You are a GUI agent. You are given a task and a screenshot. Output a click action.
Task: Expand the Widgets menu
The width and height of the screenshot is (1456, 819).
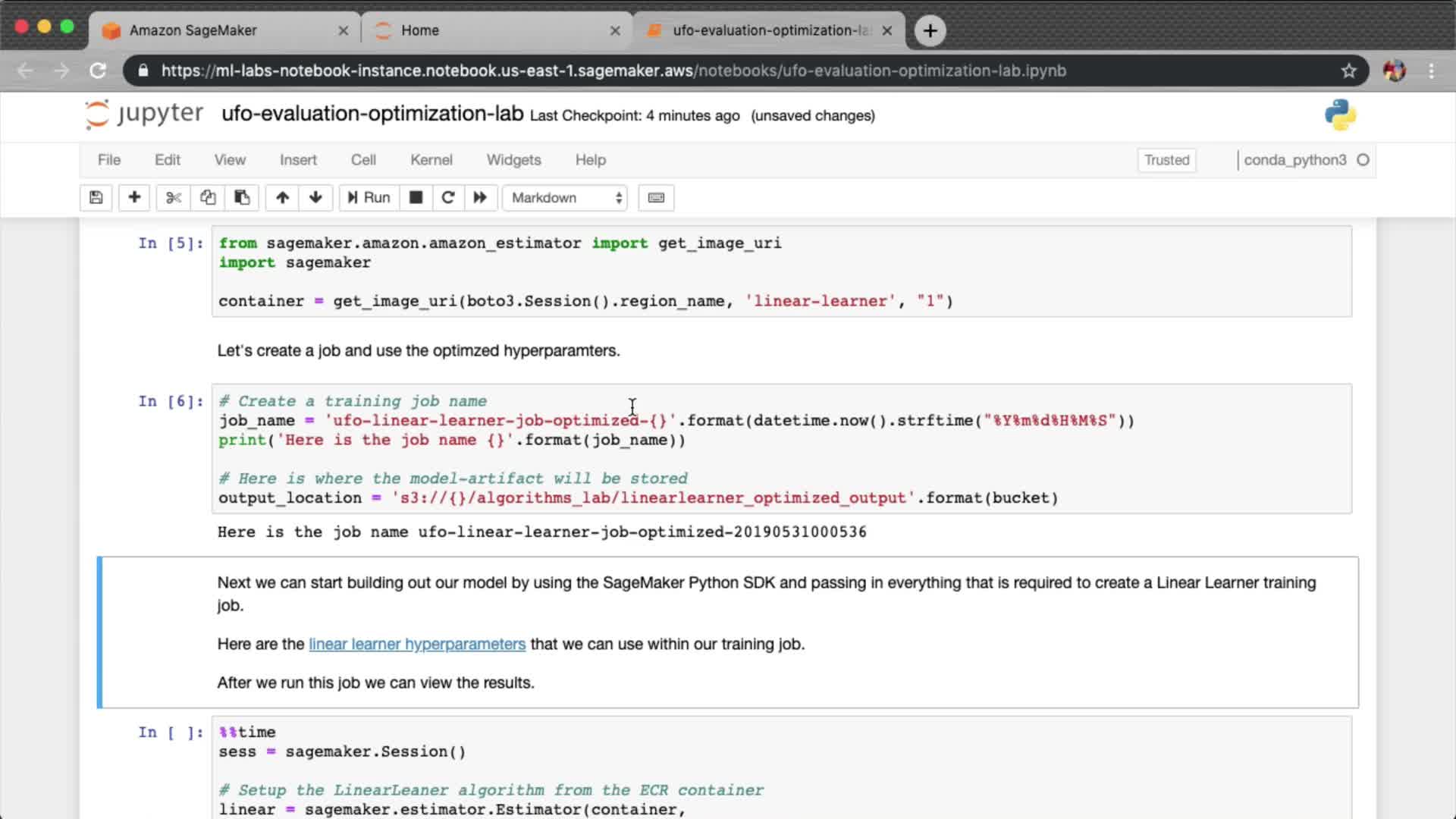513,160
